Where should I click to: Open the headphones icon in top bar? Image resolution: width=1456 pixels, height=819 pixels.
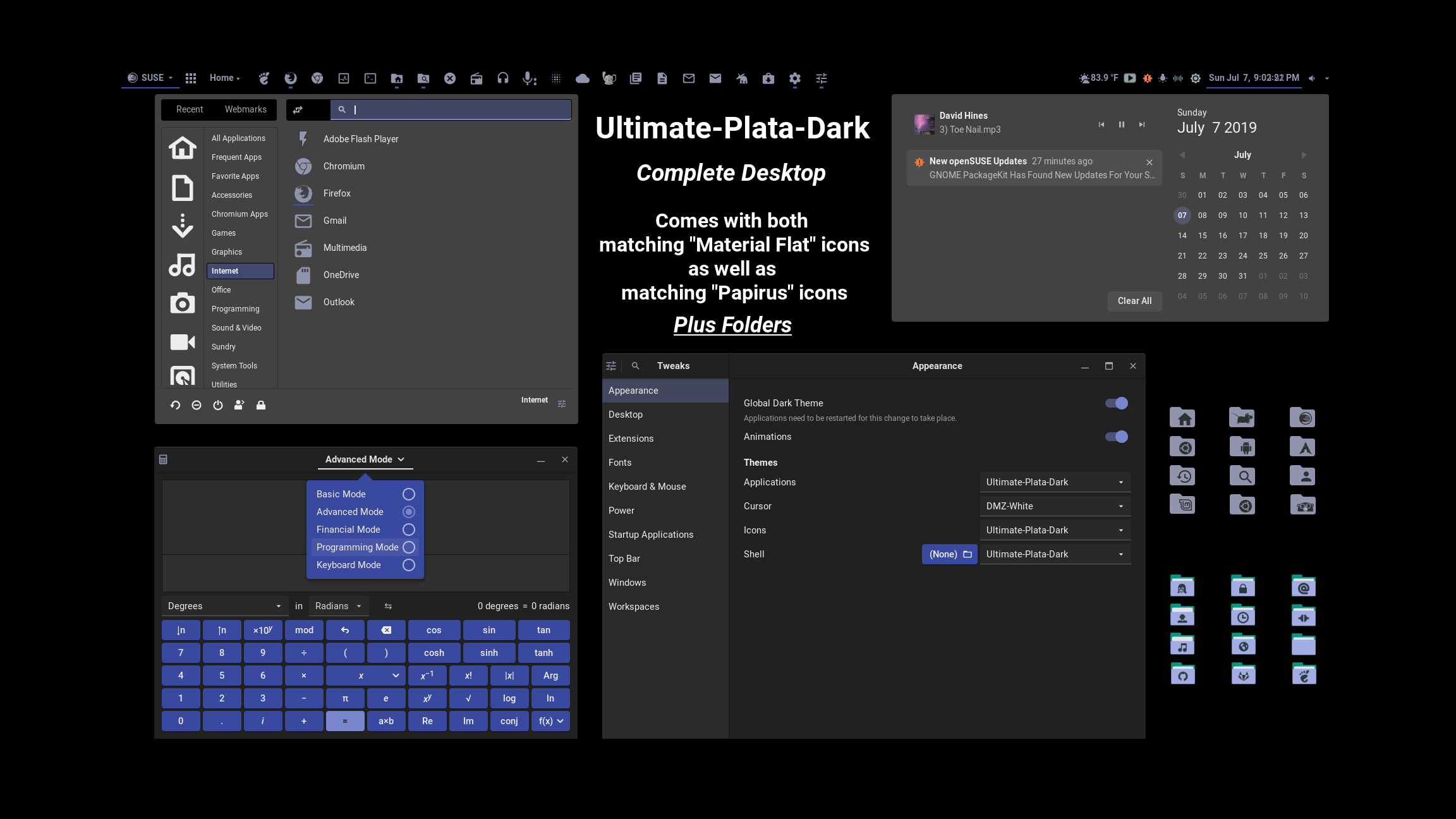503,78
